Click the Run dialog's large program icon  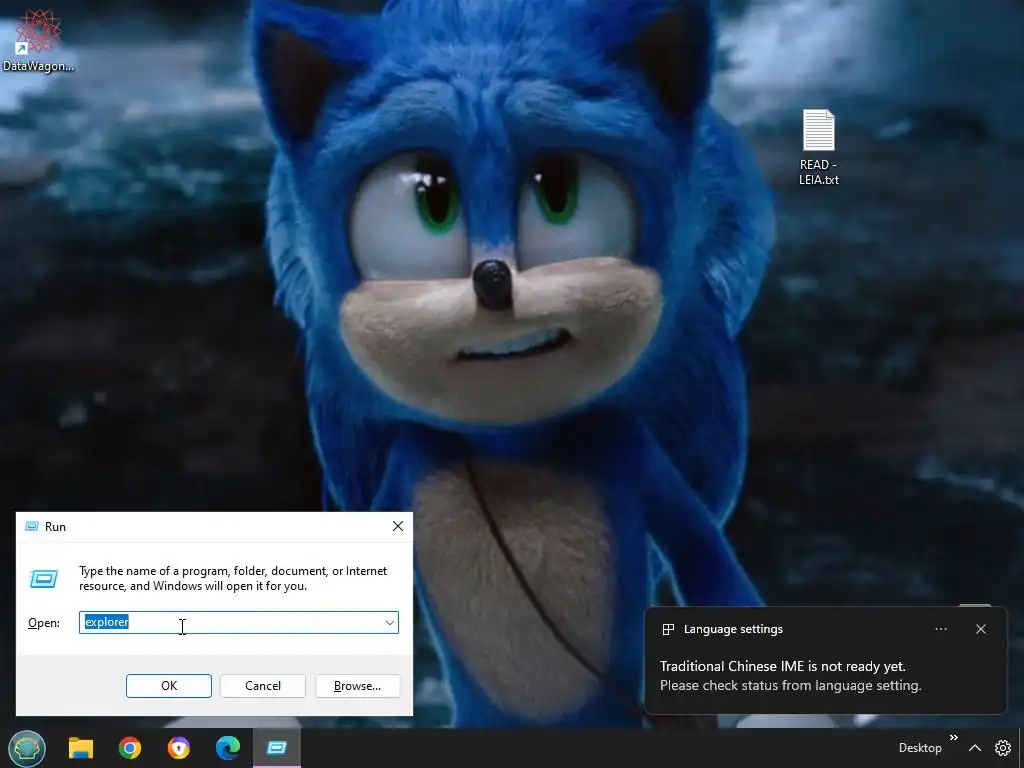click(x=44, y=579)
